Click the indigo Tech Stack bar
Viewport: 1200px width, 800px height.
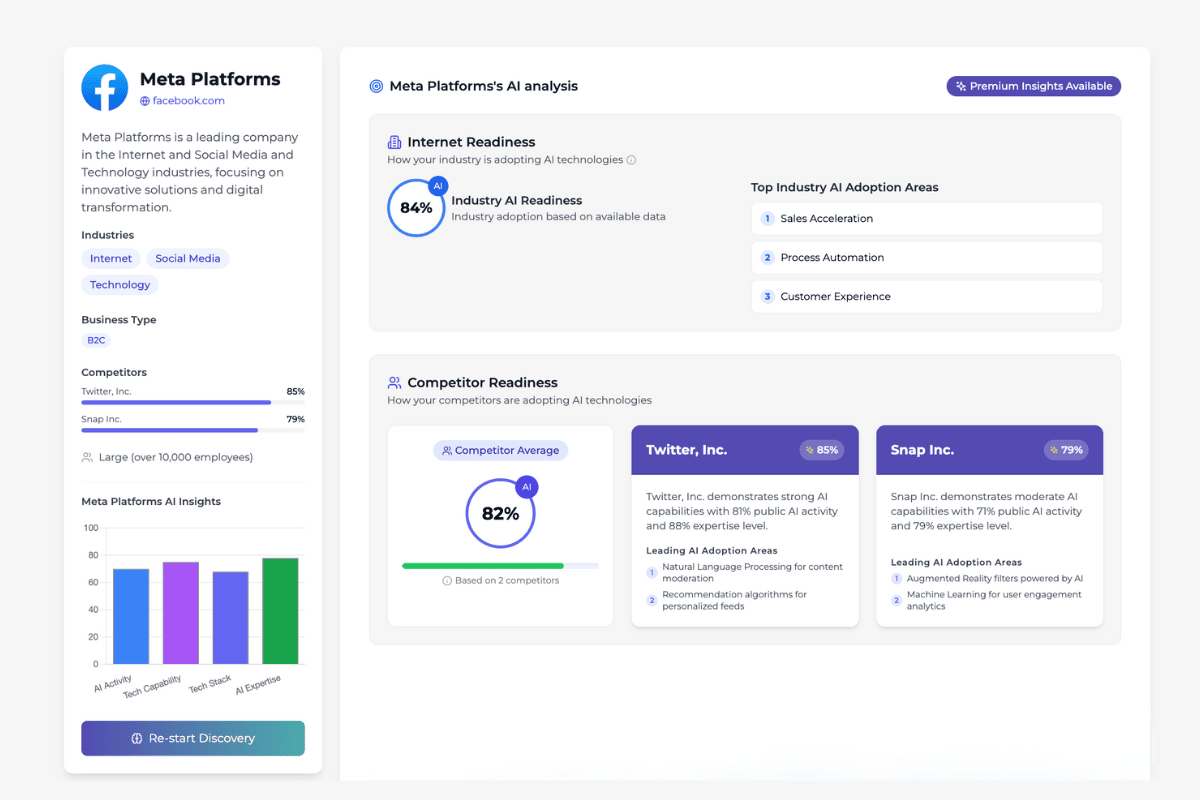pos(231,618)
